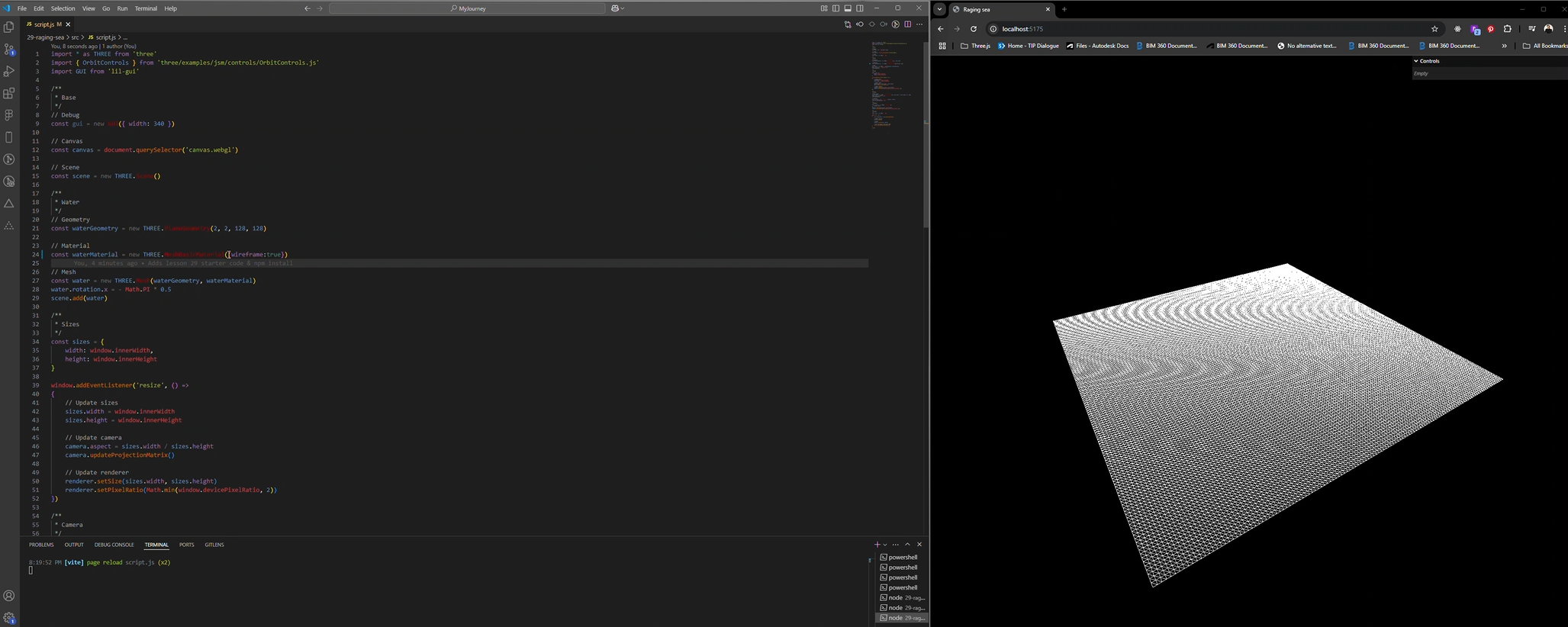Click the Open Changes git-compare icon in editor toolbar
The width and height of the screenshot is (1568, 627).
pos(847,24)
